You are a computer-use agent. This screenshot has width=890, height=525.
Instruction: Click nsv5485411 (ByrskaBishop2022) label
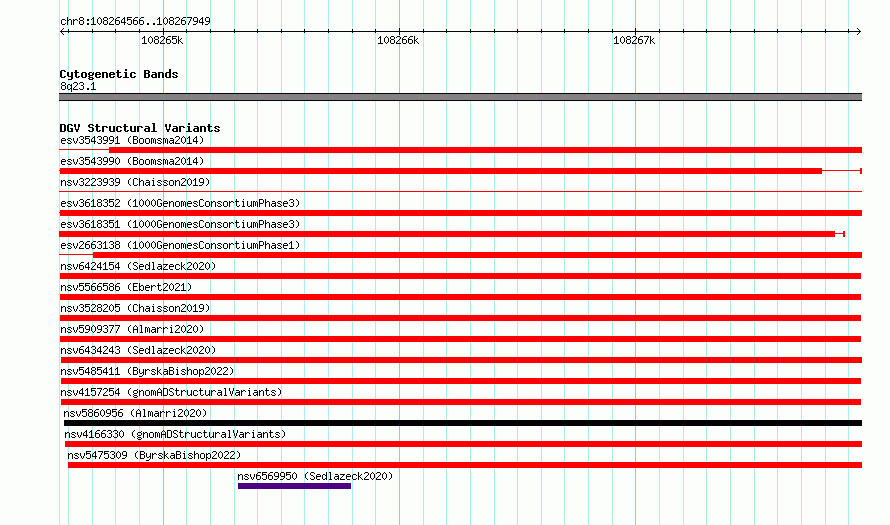pyautogui.click(x=147, y=371)
